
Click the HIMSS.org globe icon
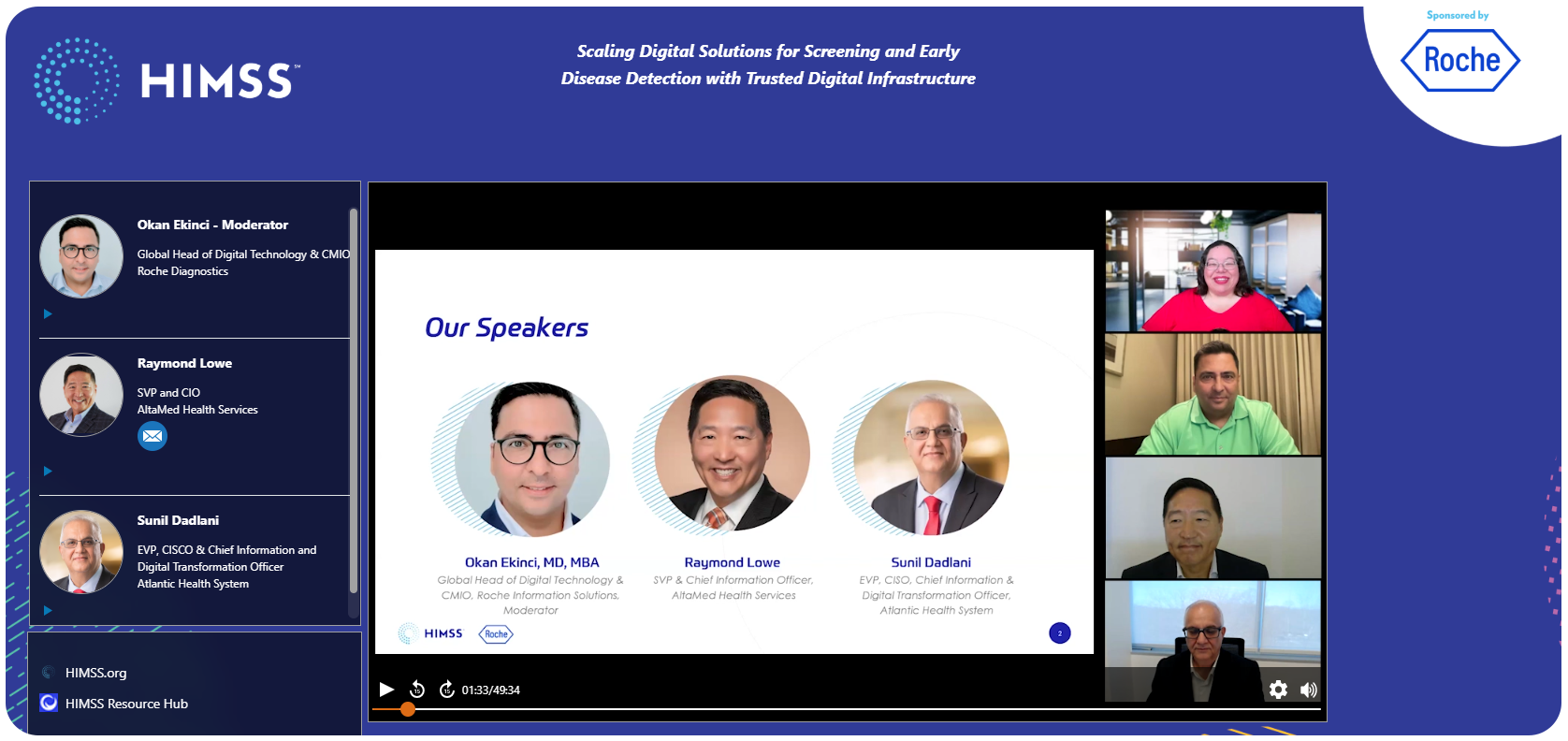coord(49,672)
